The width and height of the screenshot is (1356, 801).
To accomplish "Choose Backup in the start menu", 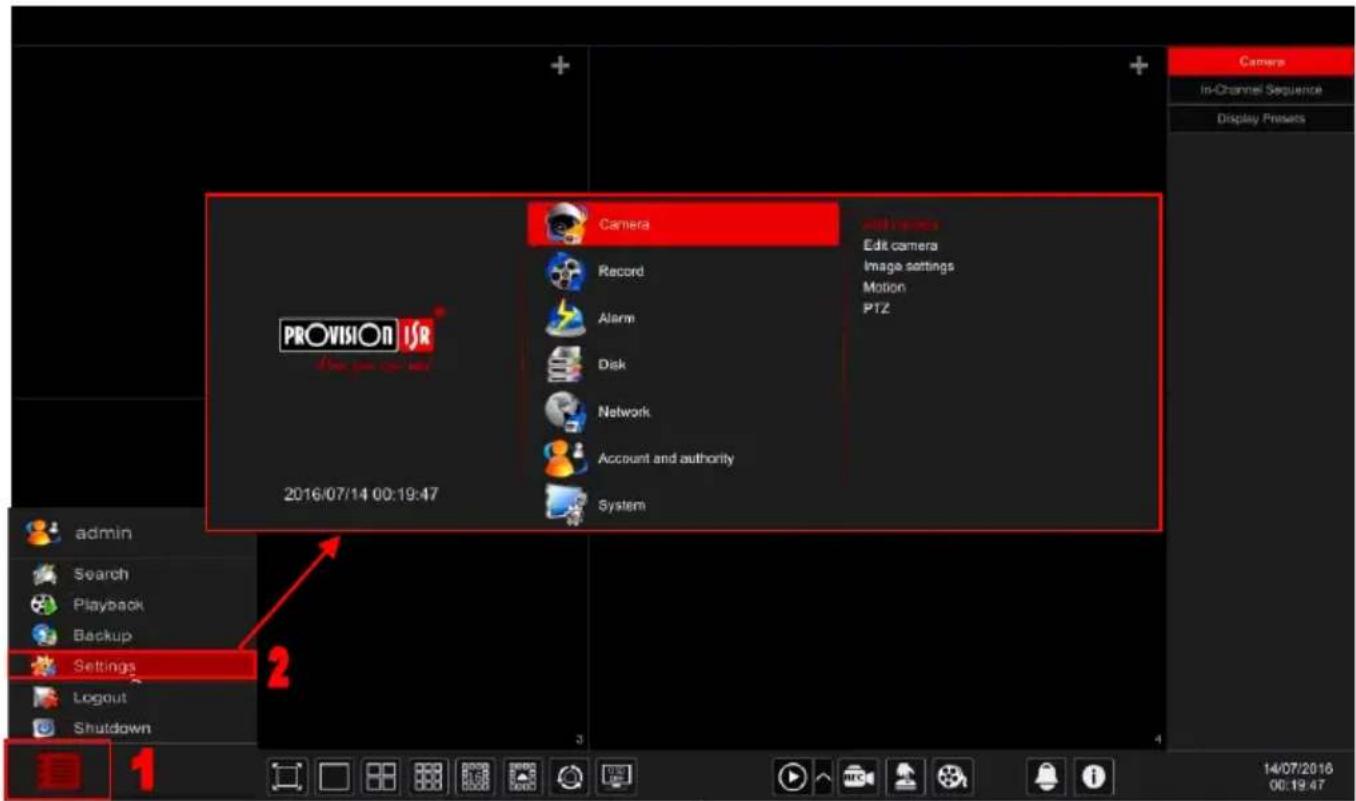I will point(133,636).
